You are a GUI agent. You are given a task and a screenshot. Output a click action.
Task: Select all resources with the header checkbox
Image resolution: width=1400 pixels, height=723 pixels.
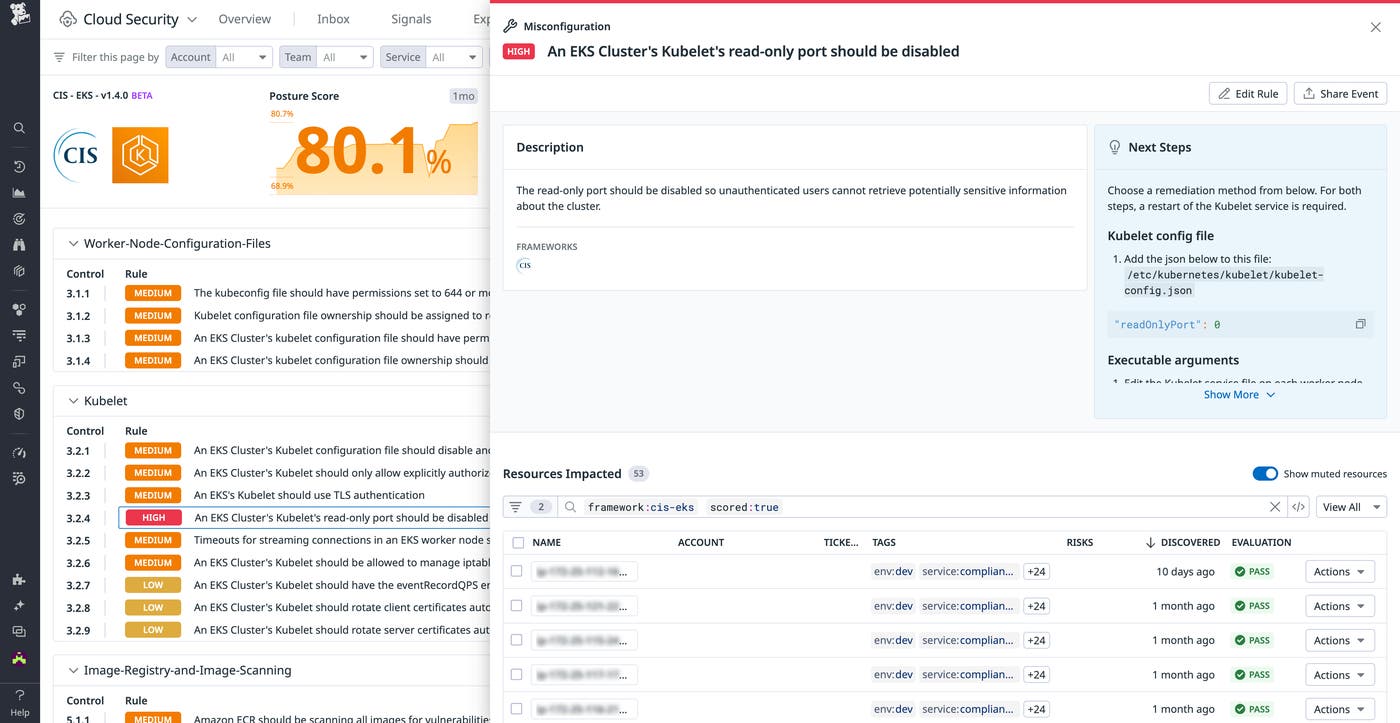(516, 542)
